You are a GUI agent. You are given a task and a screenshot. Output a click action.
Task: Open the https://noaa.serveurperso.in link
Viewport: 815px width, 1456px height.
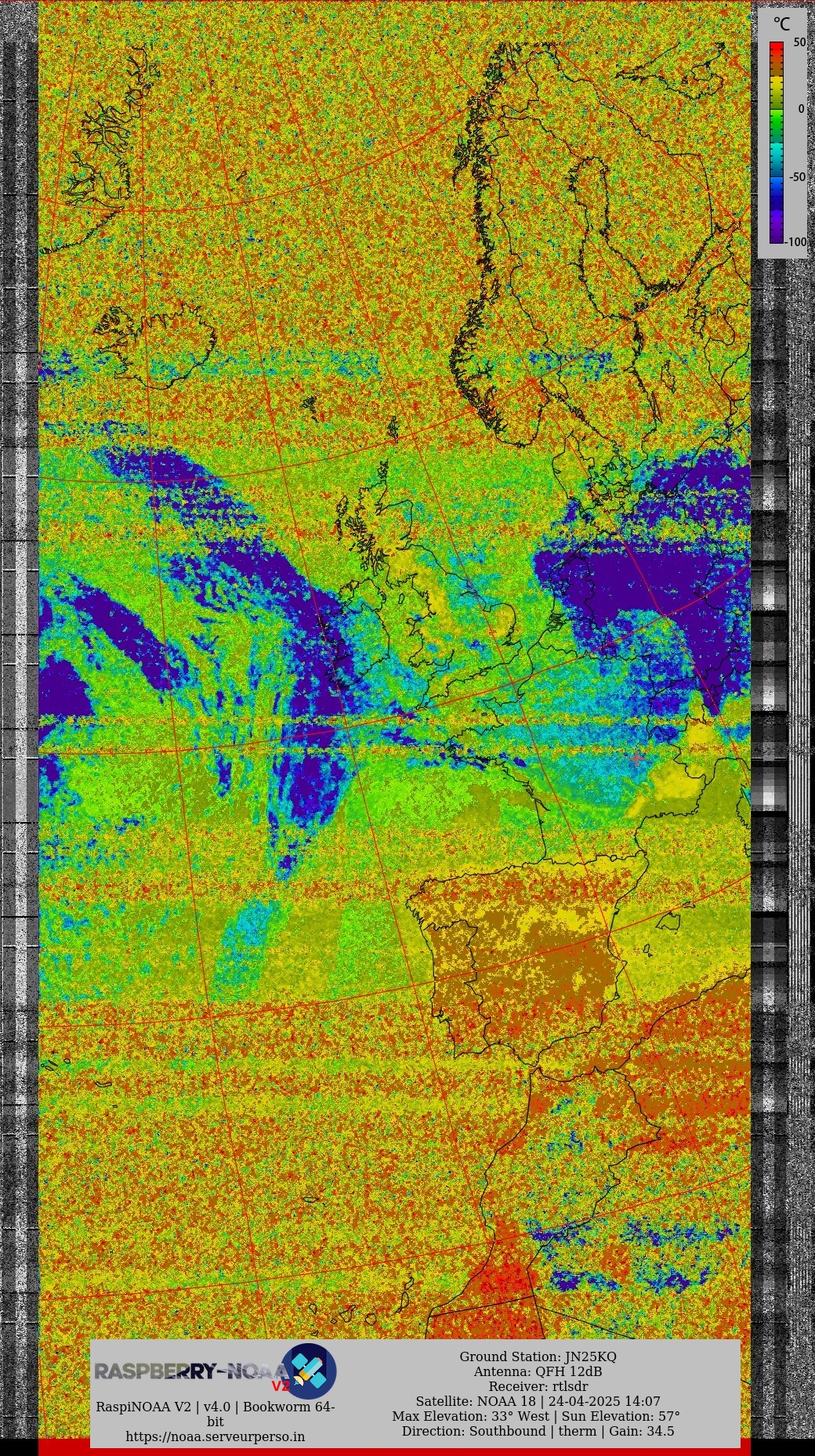(216, 1436)
